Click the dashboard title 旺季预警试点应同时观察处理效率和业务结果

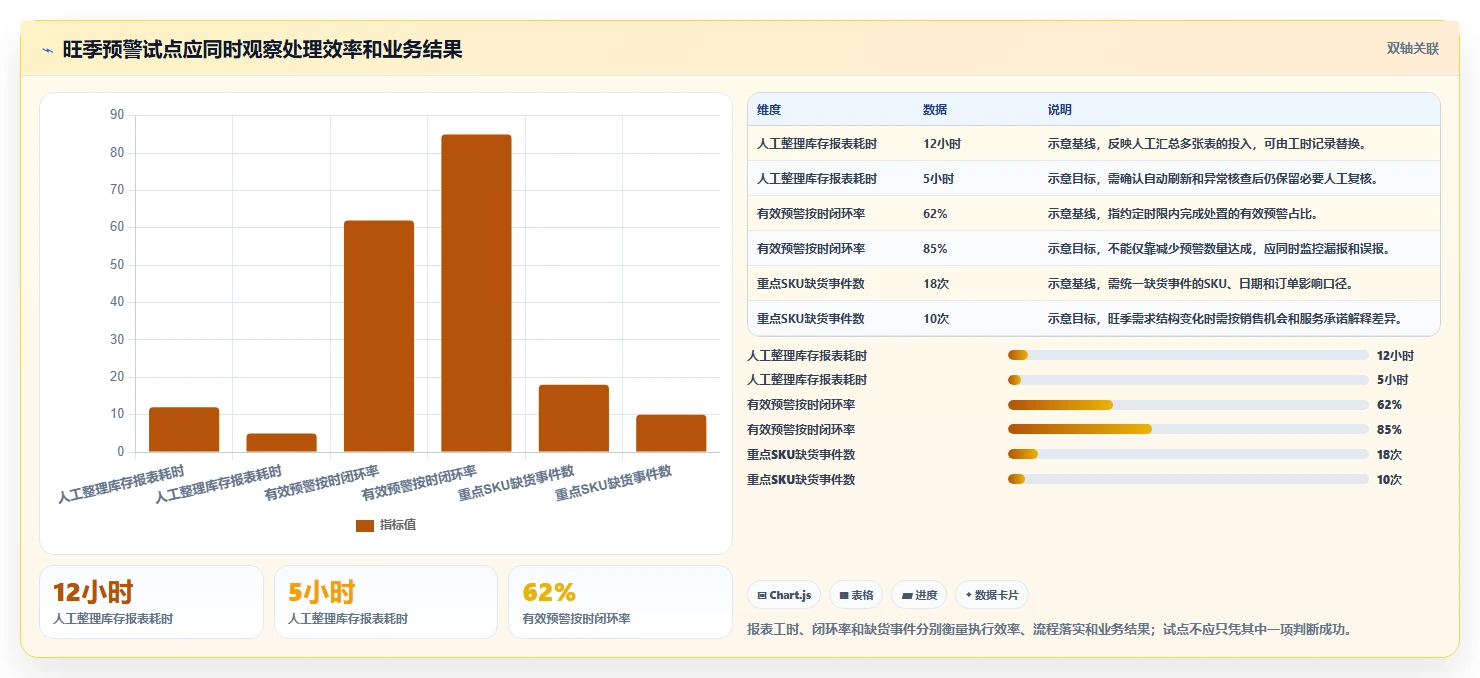click(x=263, y=50)
